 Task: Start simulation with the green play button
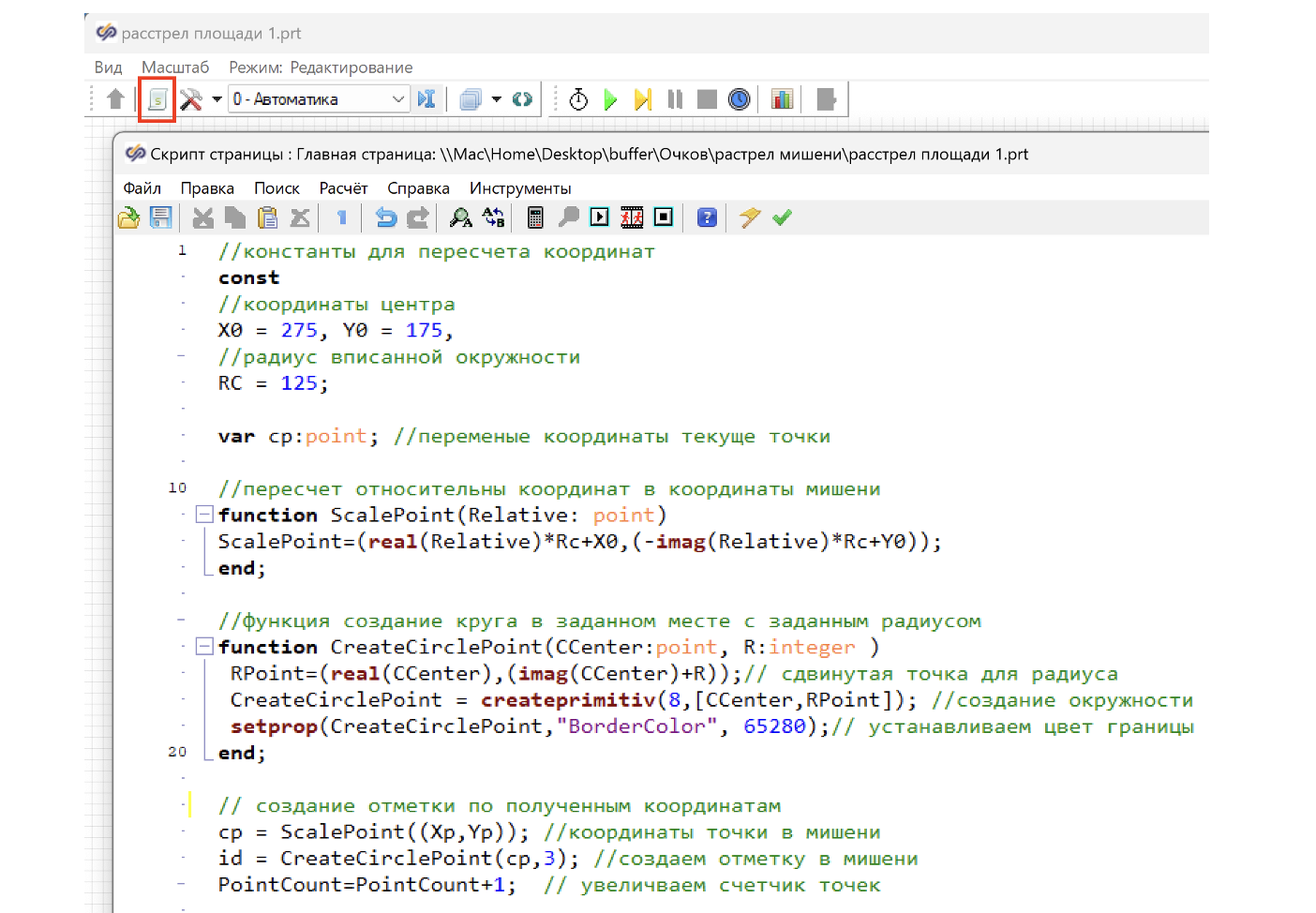pyautogui.click(x=610, y=99)
